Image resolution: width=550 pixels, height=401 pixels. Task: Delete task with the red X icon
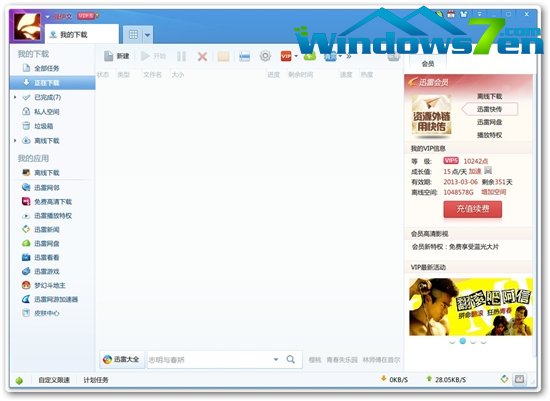(x=202, y=56)
